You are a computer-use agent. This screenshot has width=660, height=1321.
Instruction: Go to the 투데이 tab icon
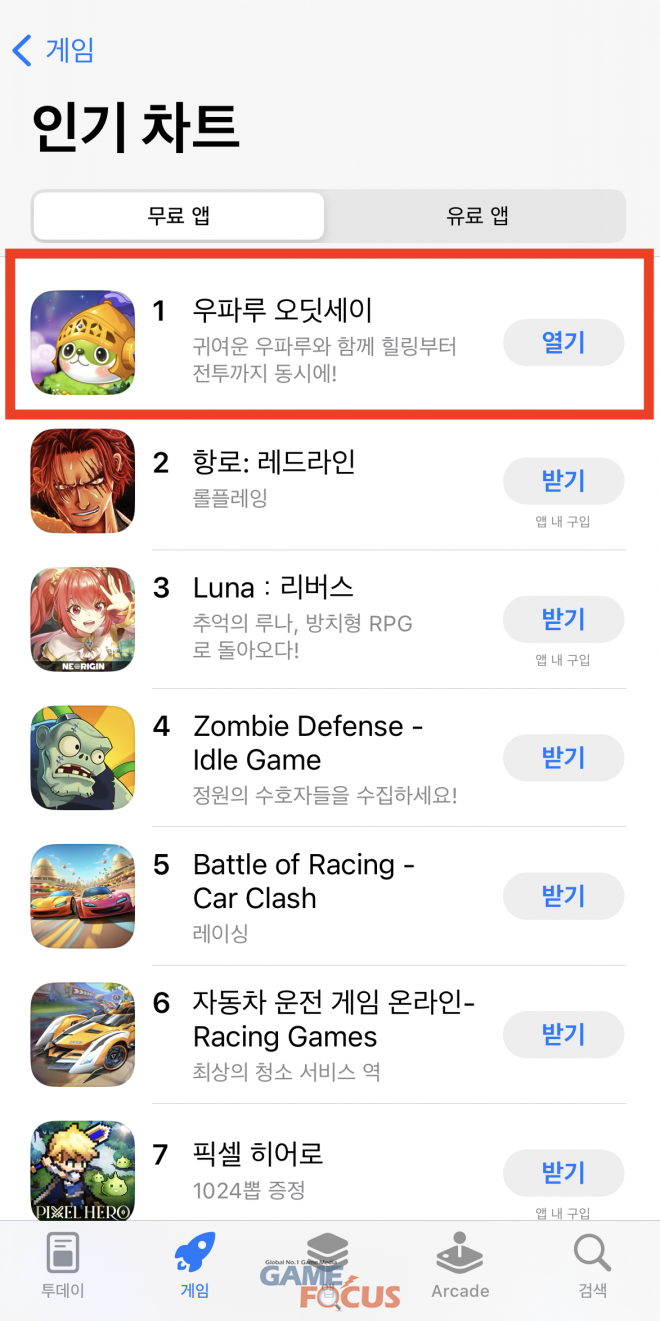[x=63, y=1254]
